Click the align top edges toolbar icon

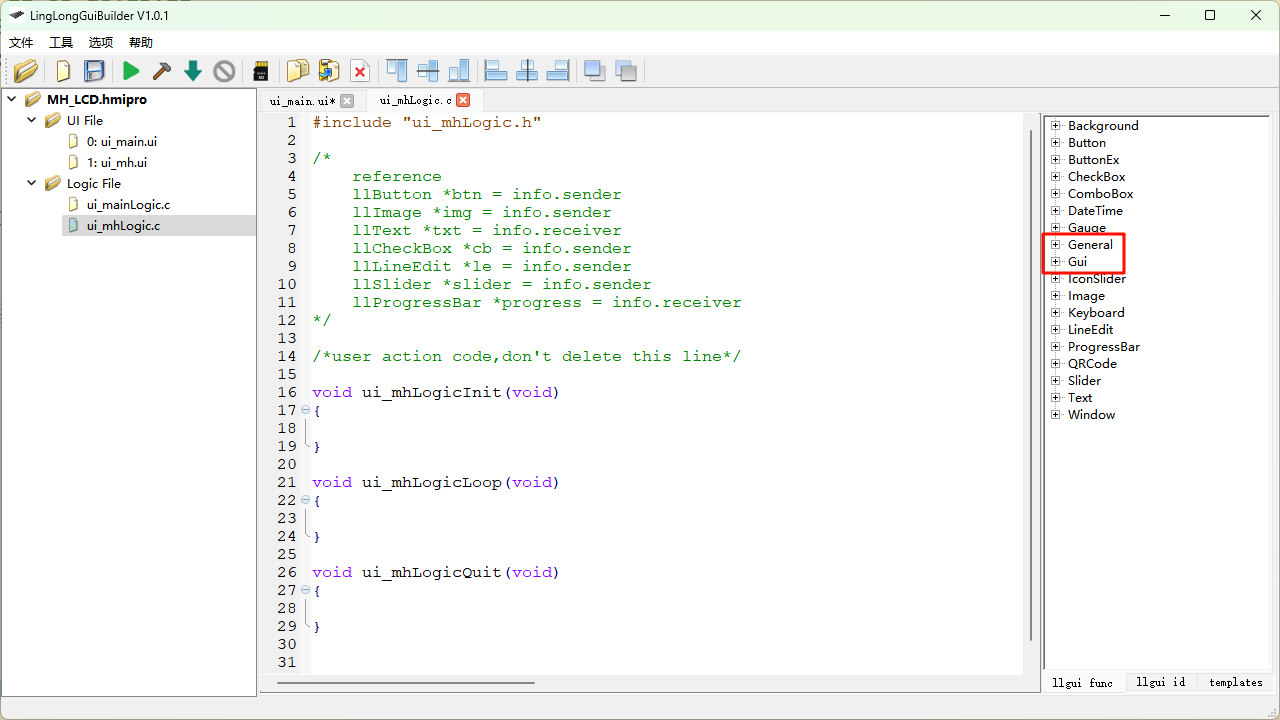397,71
